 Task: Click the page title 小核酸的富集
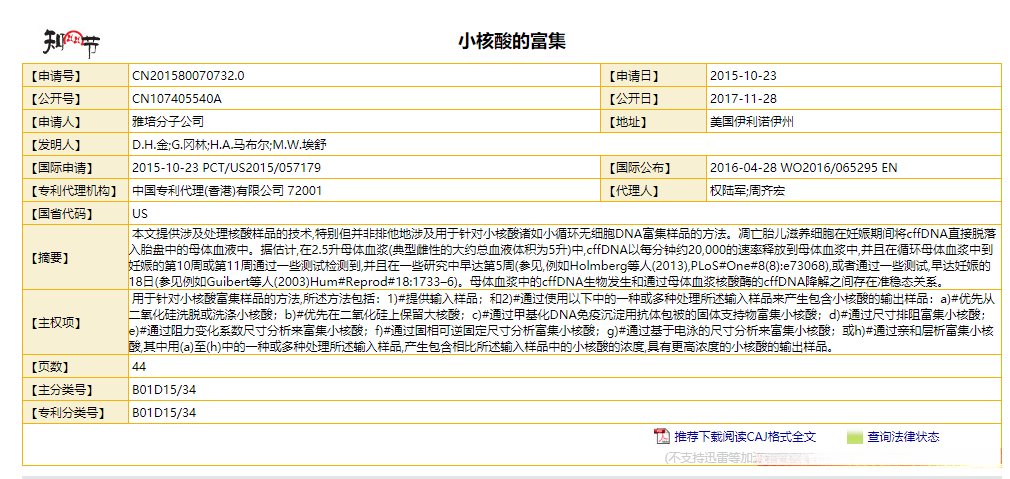pyautogui.click(x=512, y=41)
